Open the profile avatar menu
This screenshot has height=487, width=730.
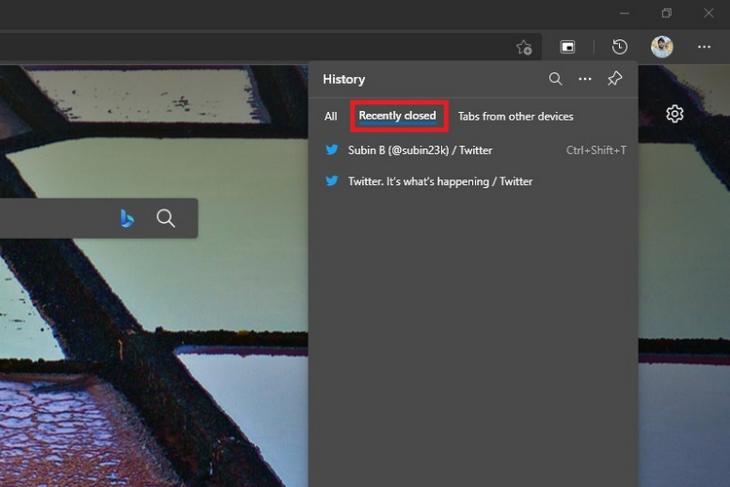point(662,47)
